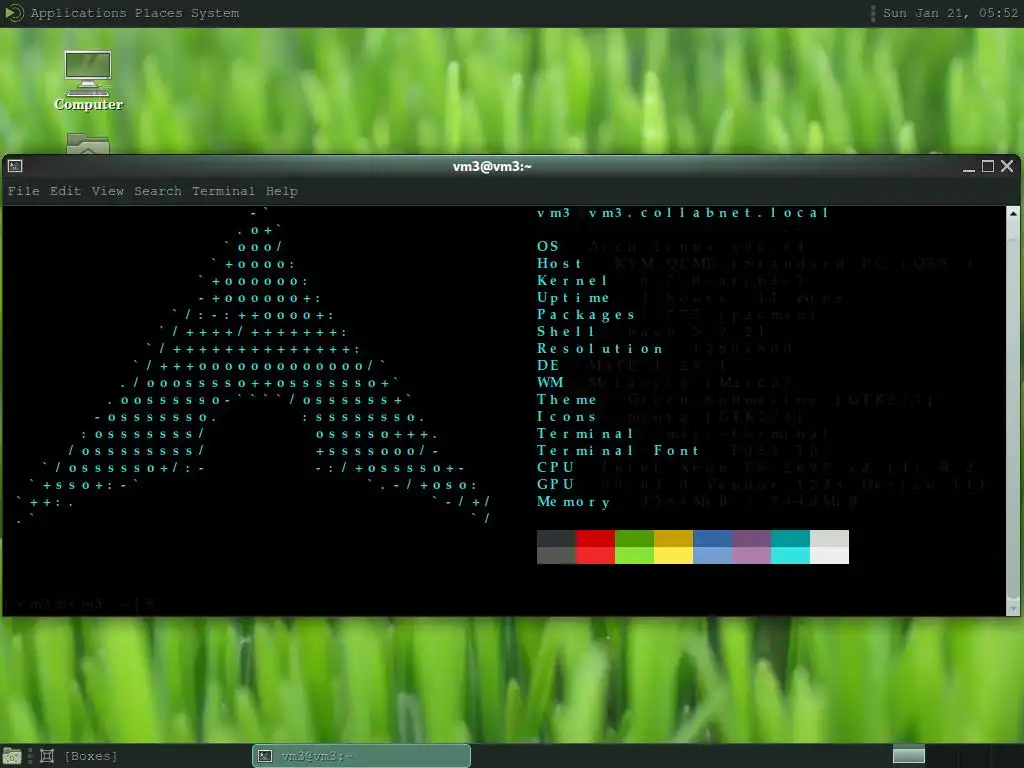Click the 'Packages' label in terminal output
Screen dimensions: 1024x768
586,315
